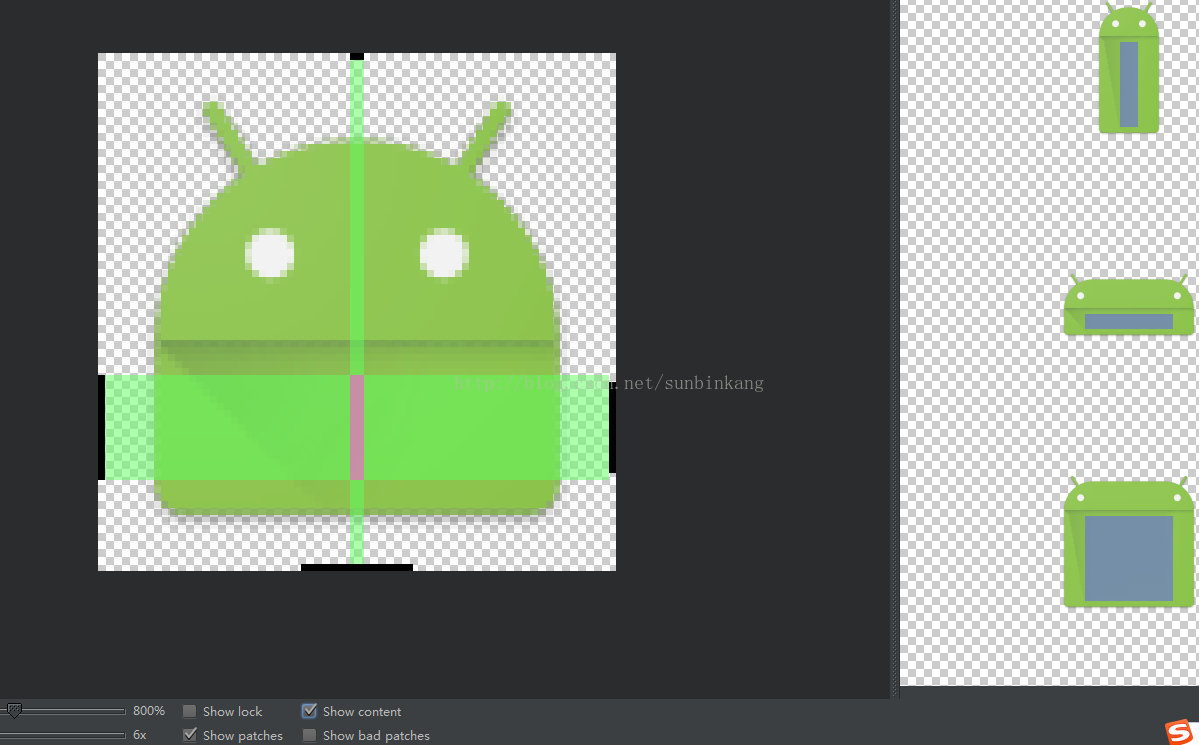Image resolution: width=1199 pixels, height=745 pixels.
Task: Uncheck the Show content checkbox
Action: click(x=309, y=711)
